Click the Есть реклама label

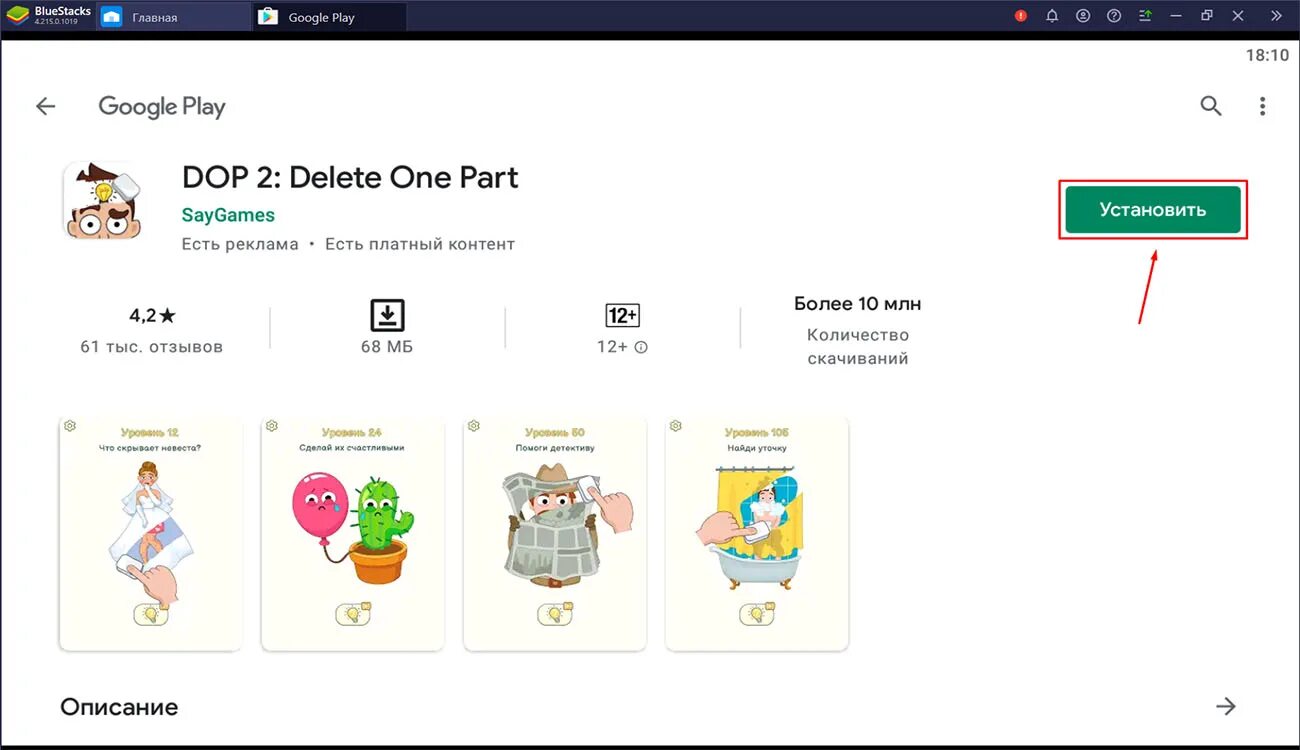click(x=240, y=244)
